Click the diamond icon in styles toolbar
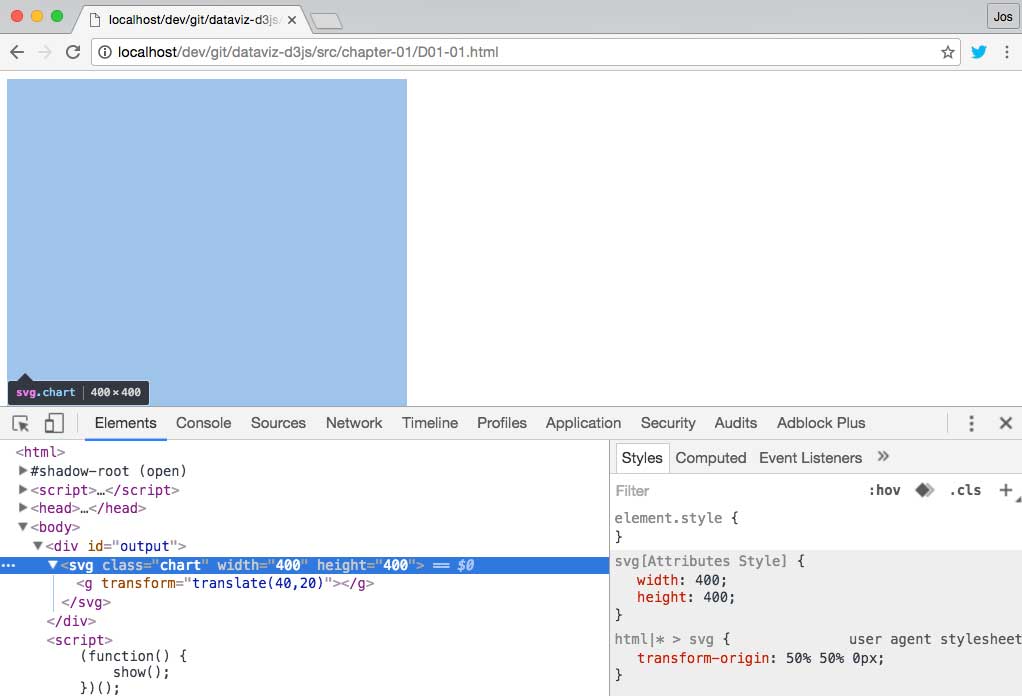Image resolution: width=1022 pixels, height=696 pixels. click(925, 490)
